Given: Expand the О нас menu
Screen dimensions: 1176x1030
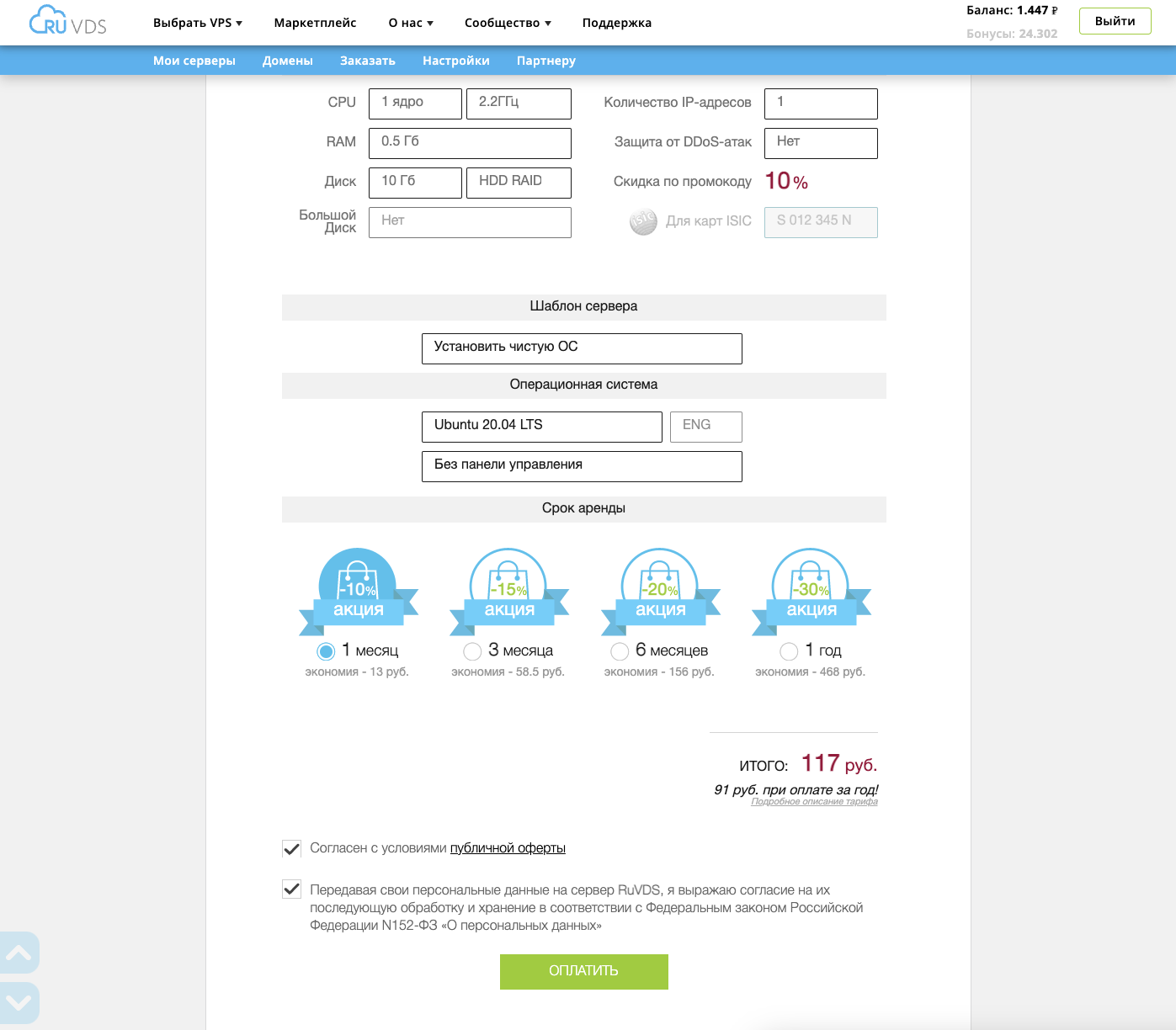Looking at the screenshot, I should (411, 23).
